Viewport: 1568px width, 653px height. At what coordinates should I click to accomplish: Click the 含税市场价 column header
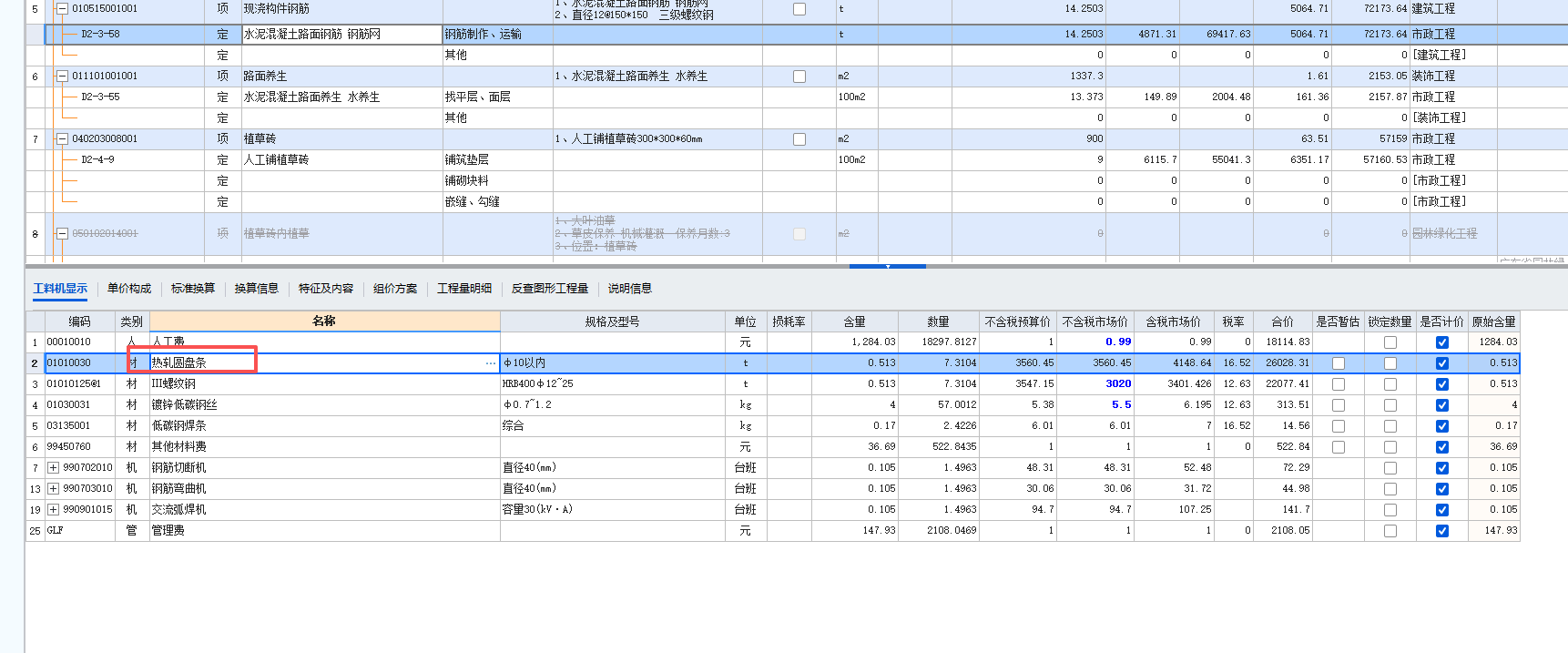click(x=1174, y=321)
